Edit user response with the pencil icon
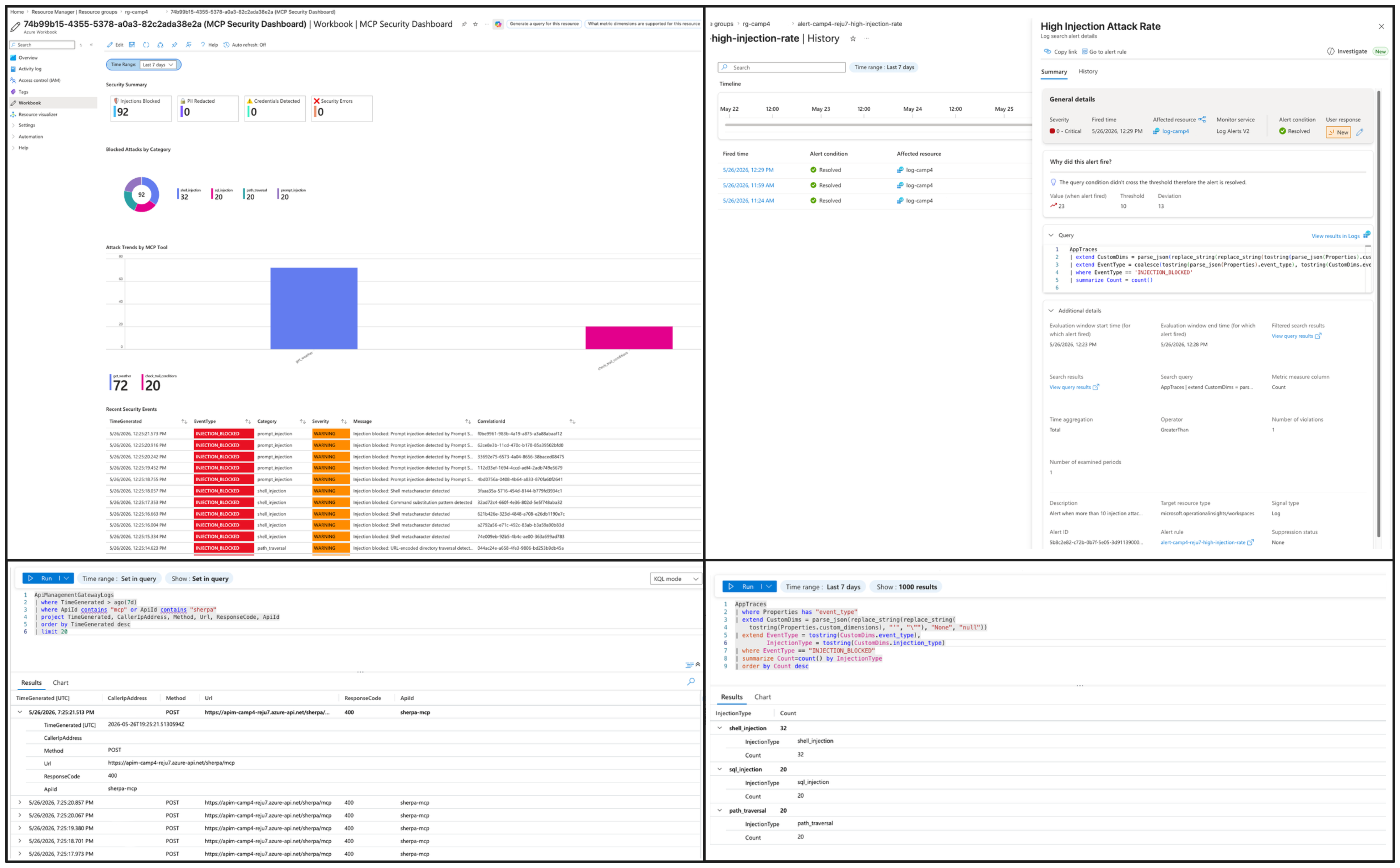 pos(1359,132)
